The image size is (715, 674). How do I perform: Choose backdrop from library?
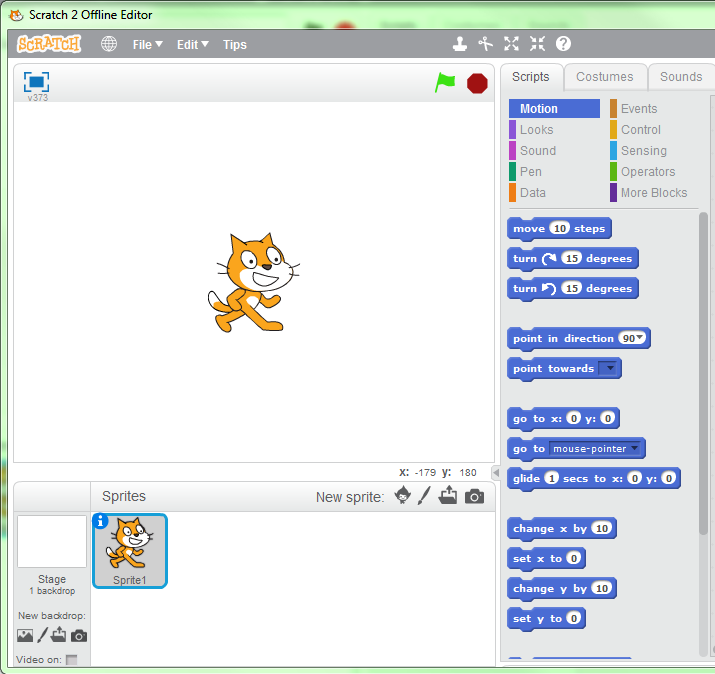[x=25, y=635]
